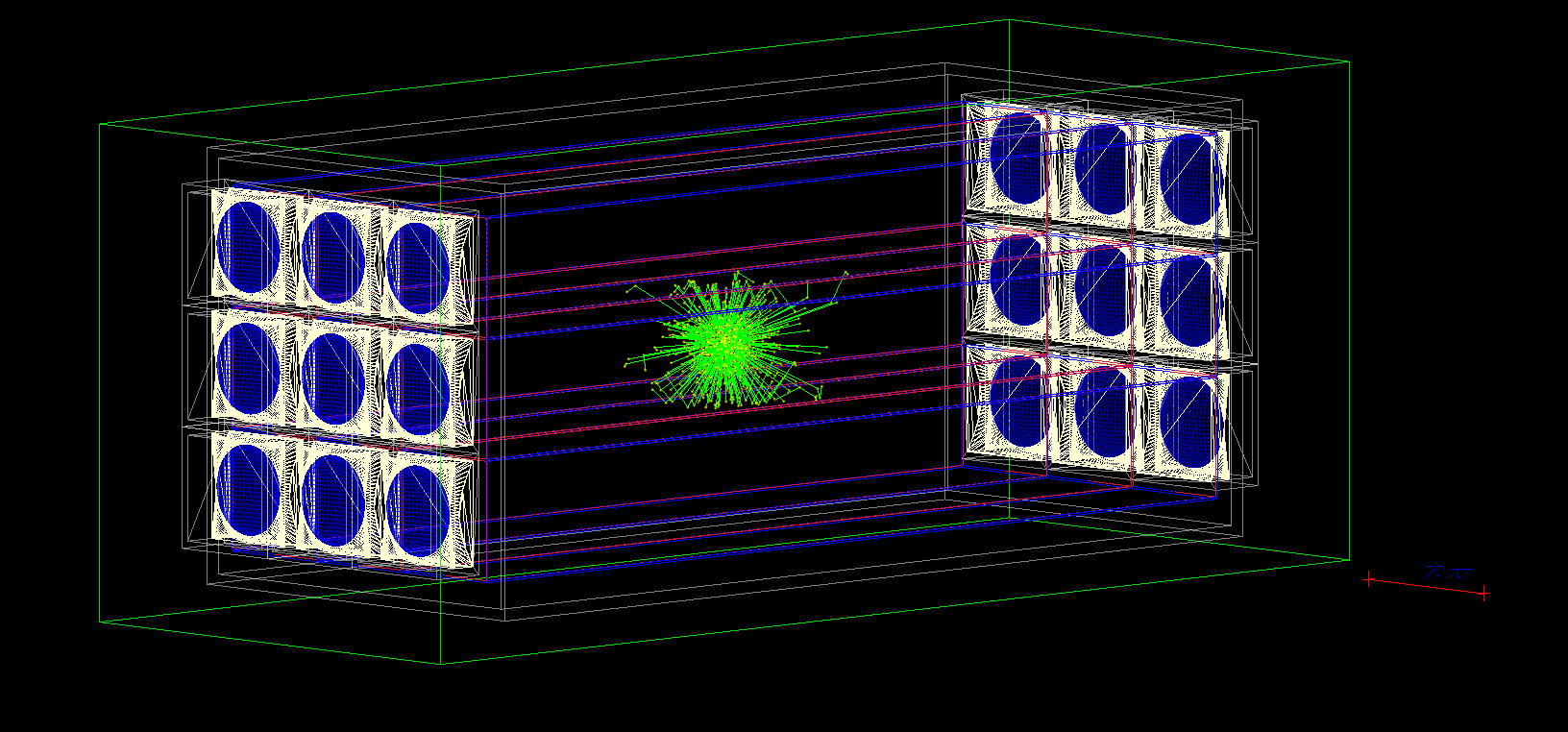Click right-hand array's top-row third photomultiplier disc
This screenshot has height=732, width=1568.
click(x=1190, y=179)
